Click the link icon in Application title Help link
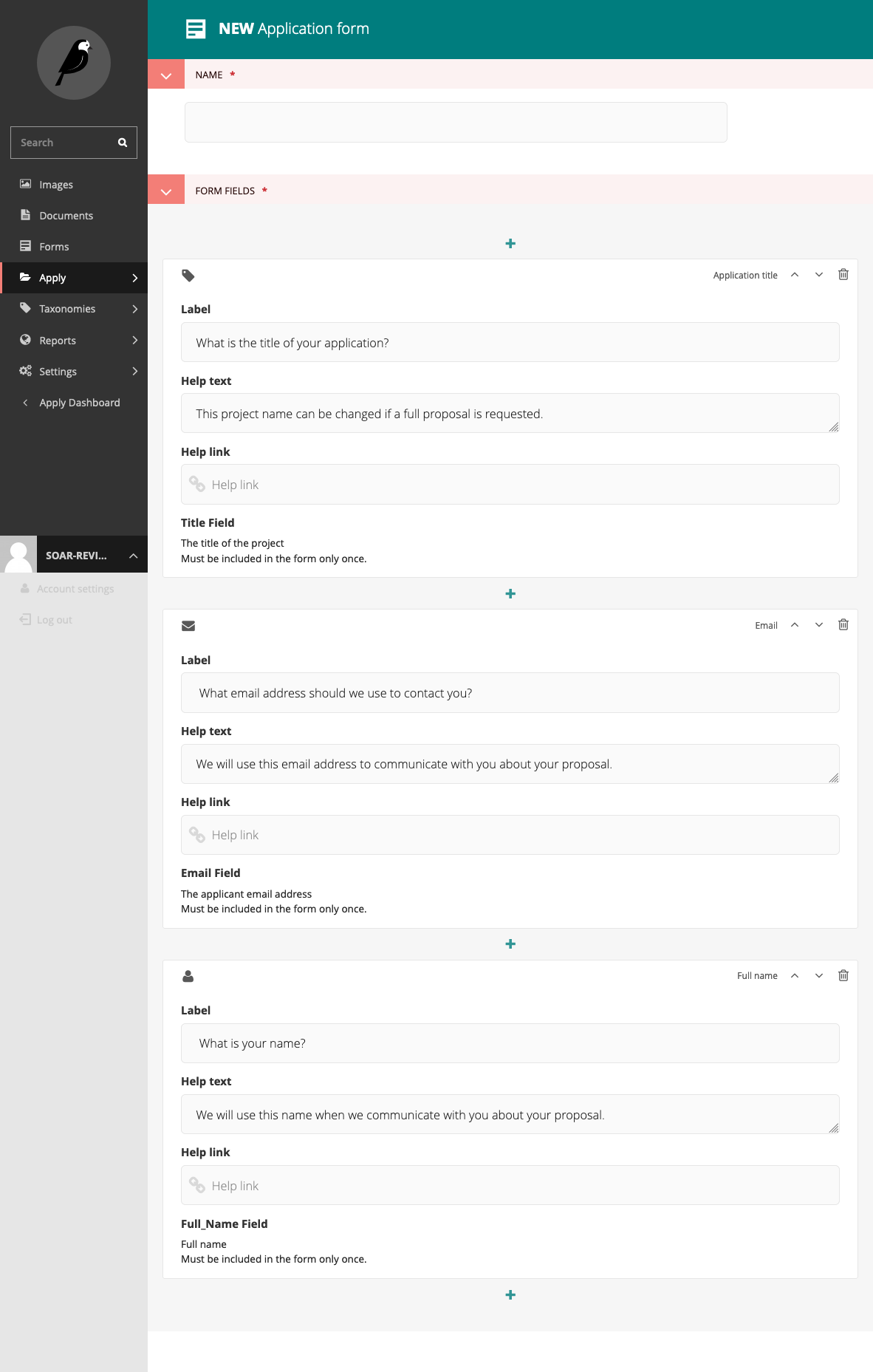The image size is (873, 1372). click(198, 484)
